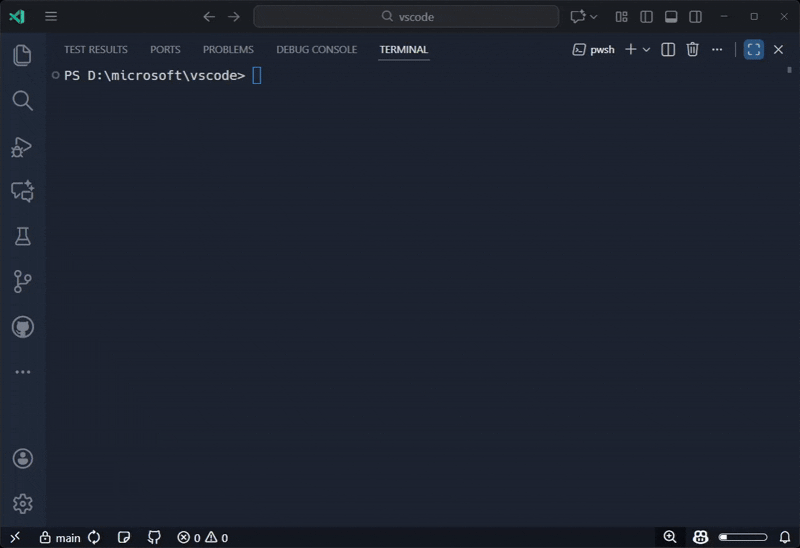The image size is (800, 548).
Task: Click errors and warnings count in status bar
Action: 203,538
